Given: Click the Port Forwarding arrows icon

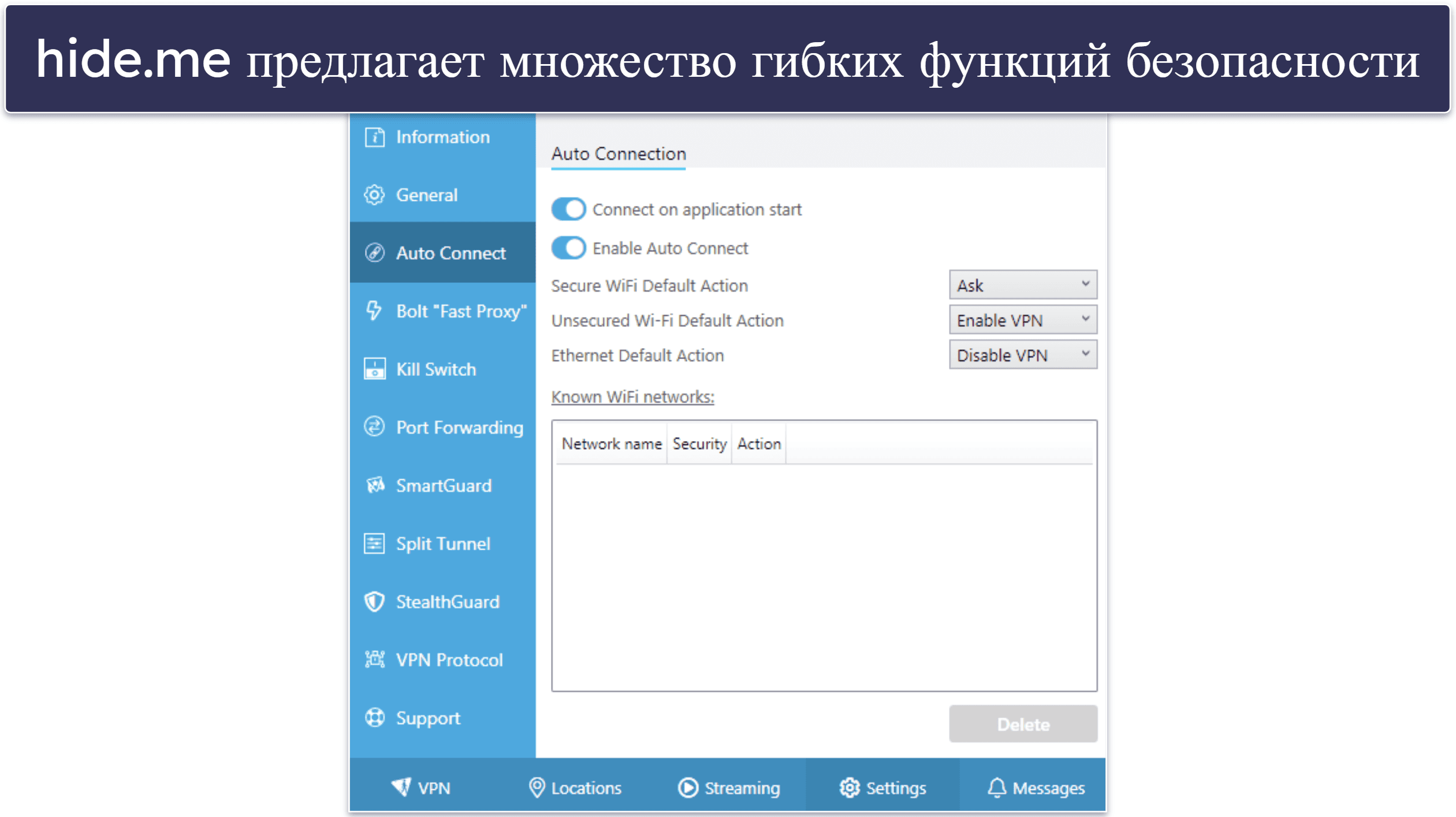Looking at the screenshot, I should coord(374,427).
